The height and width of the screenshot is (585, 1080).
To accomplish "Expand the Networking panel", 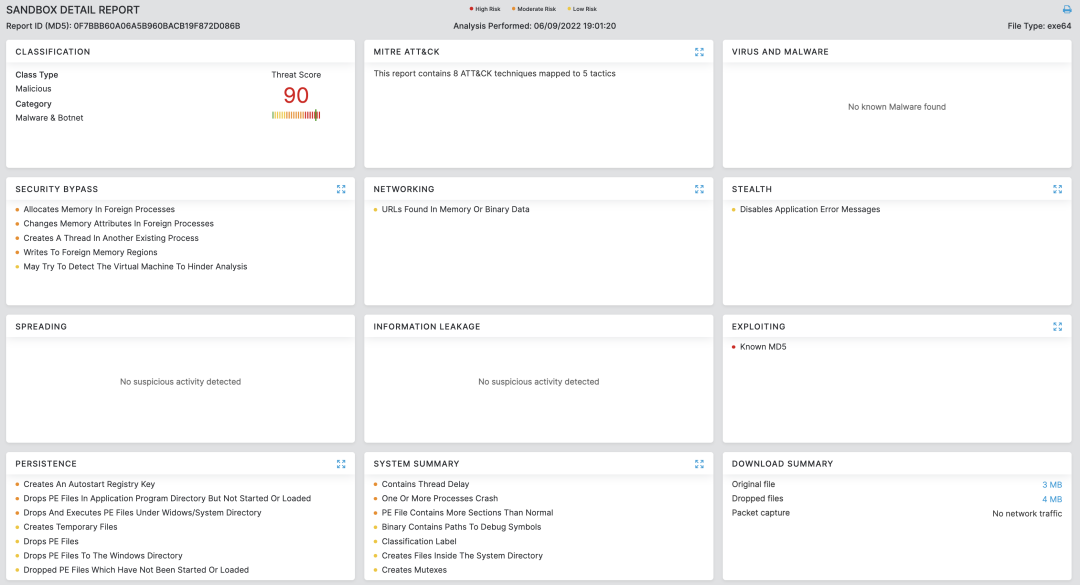I will tap(699, 189).
